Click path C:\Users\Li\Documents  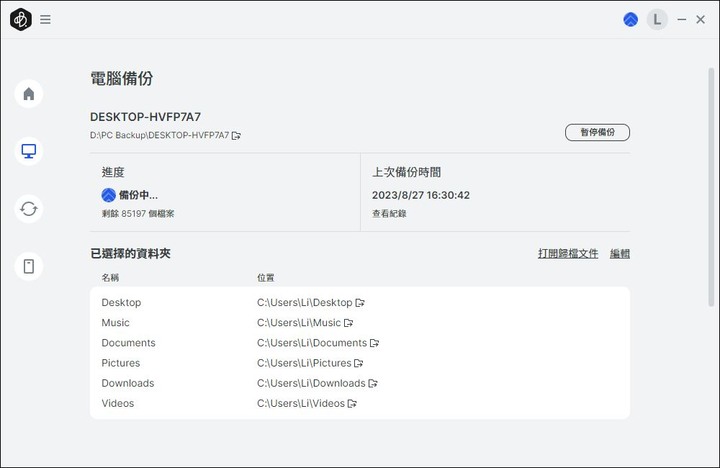pyautogui.click(x=312, y=343)
